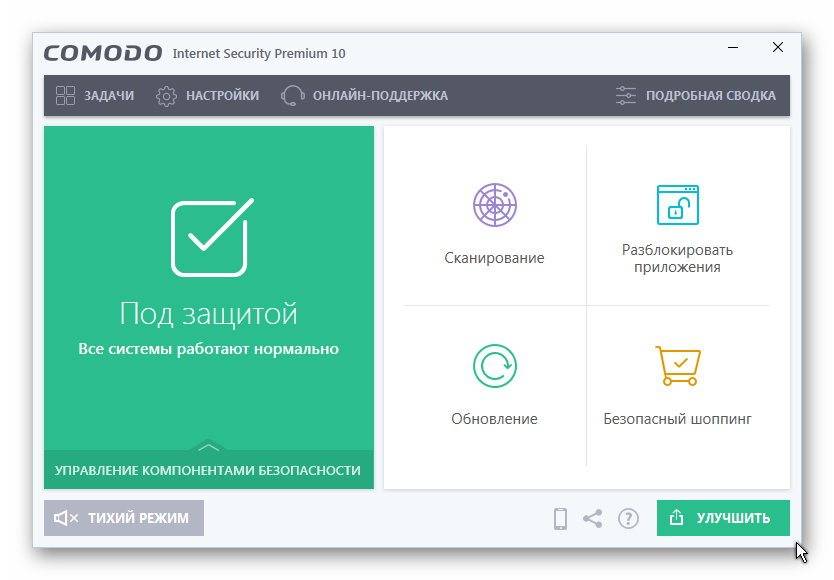This screenshot has width=834, height=580.
Task: Click the Сканирование radar icon
Action: 495,205
